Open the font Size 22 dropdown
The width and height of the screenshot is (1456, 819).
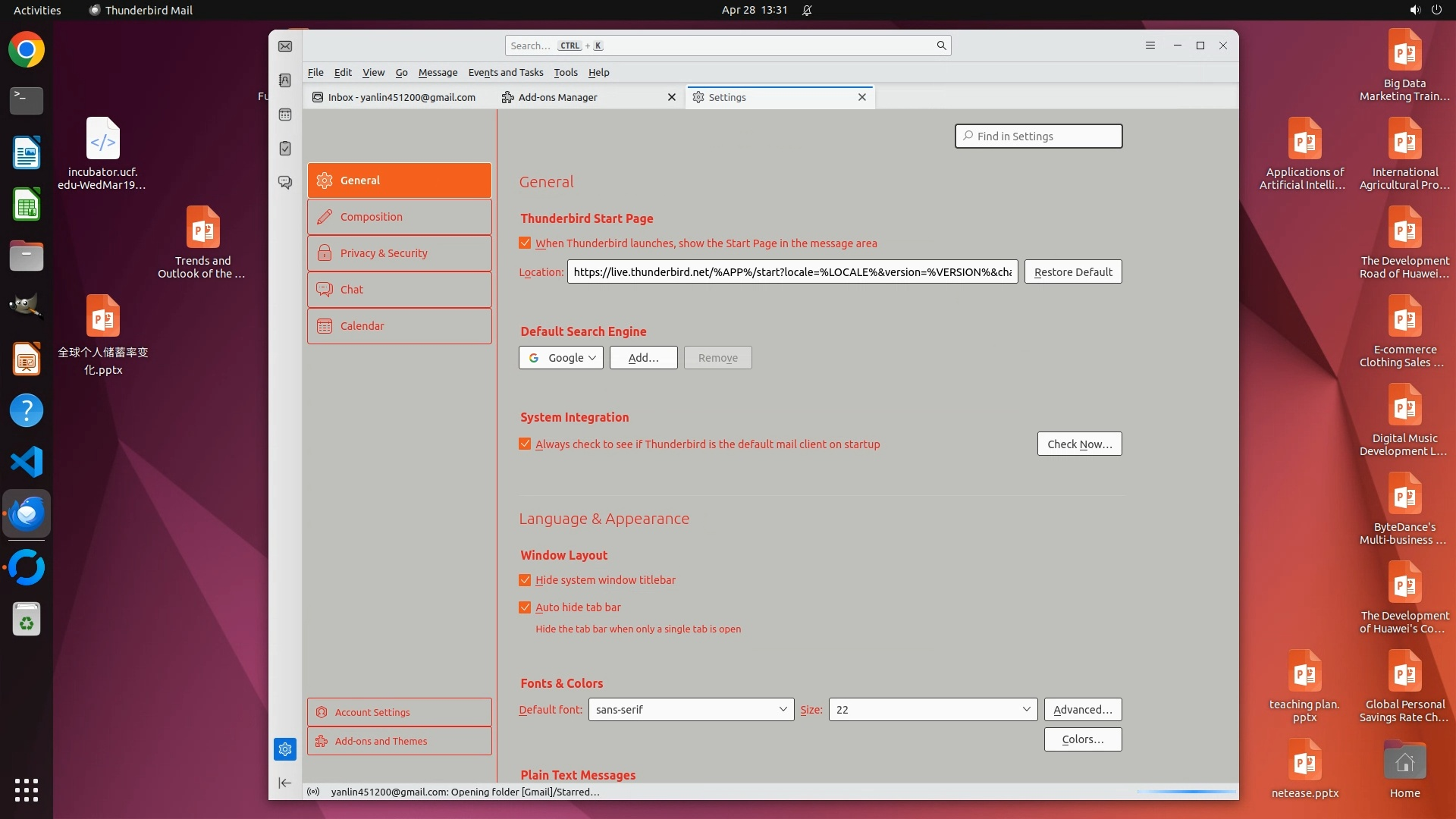[932, 710]
